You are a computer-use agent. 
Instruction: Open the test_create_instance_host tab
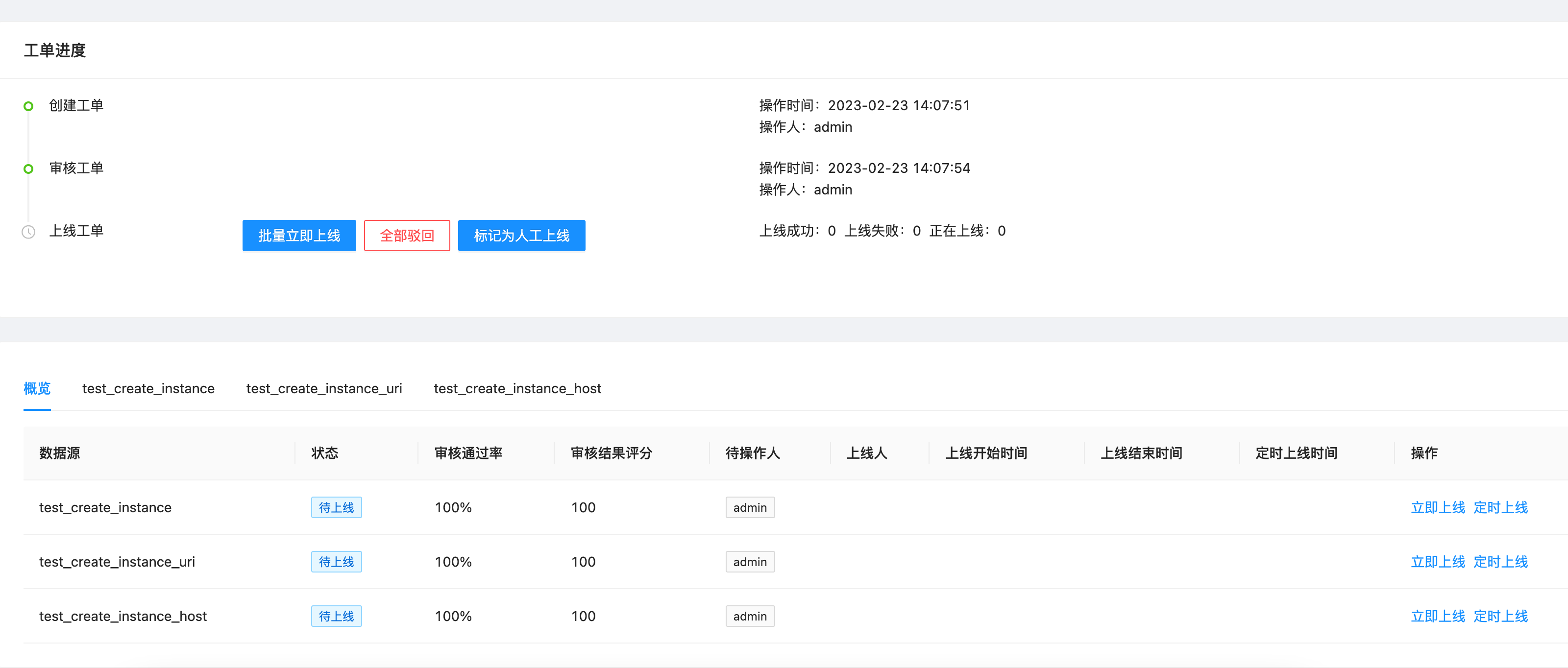[517, 388]
